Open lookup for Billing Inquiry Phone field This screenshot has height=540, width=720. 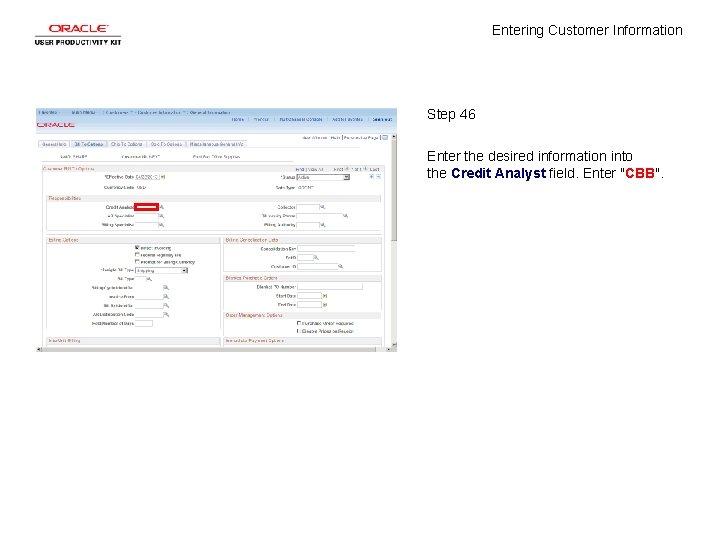point(346,216)
